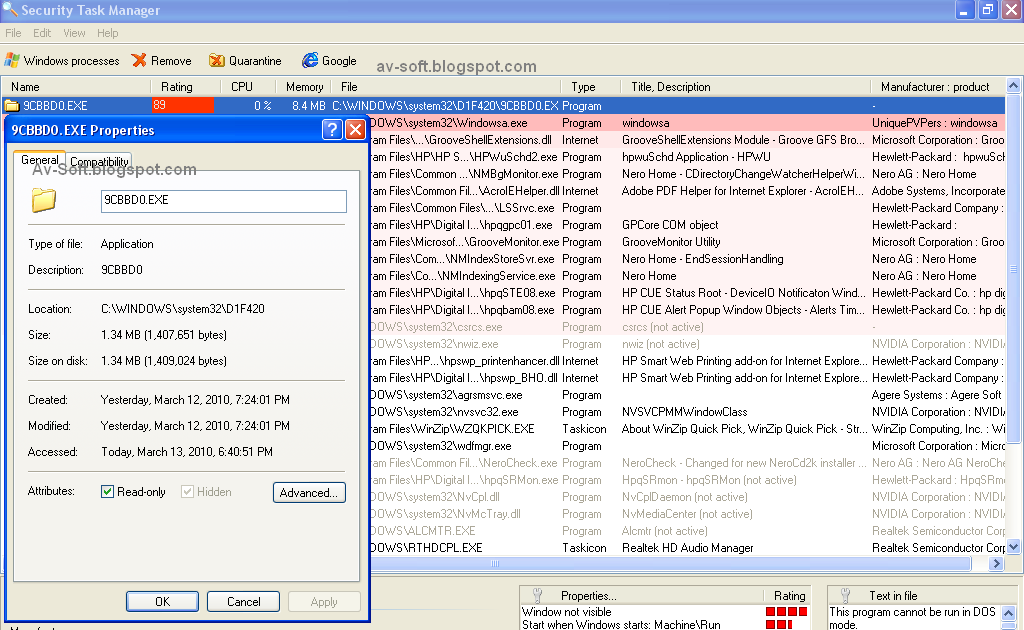
Task: Select the hpwuSchd Application - HPWU row
Action: [x=687, y=157]
